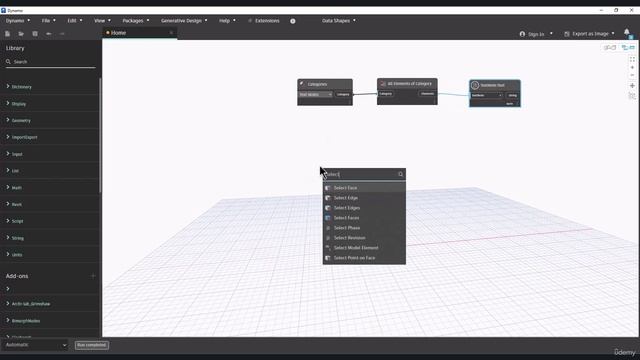Open the View menu

[102, 20]
